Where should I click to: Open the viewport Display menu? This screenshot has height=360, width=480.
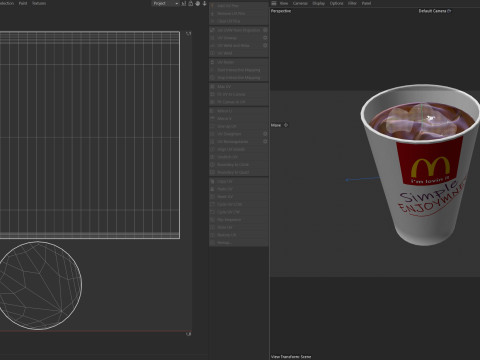tap(318, 3)
